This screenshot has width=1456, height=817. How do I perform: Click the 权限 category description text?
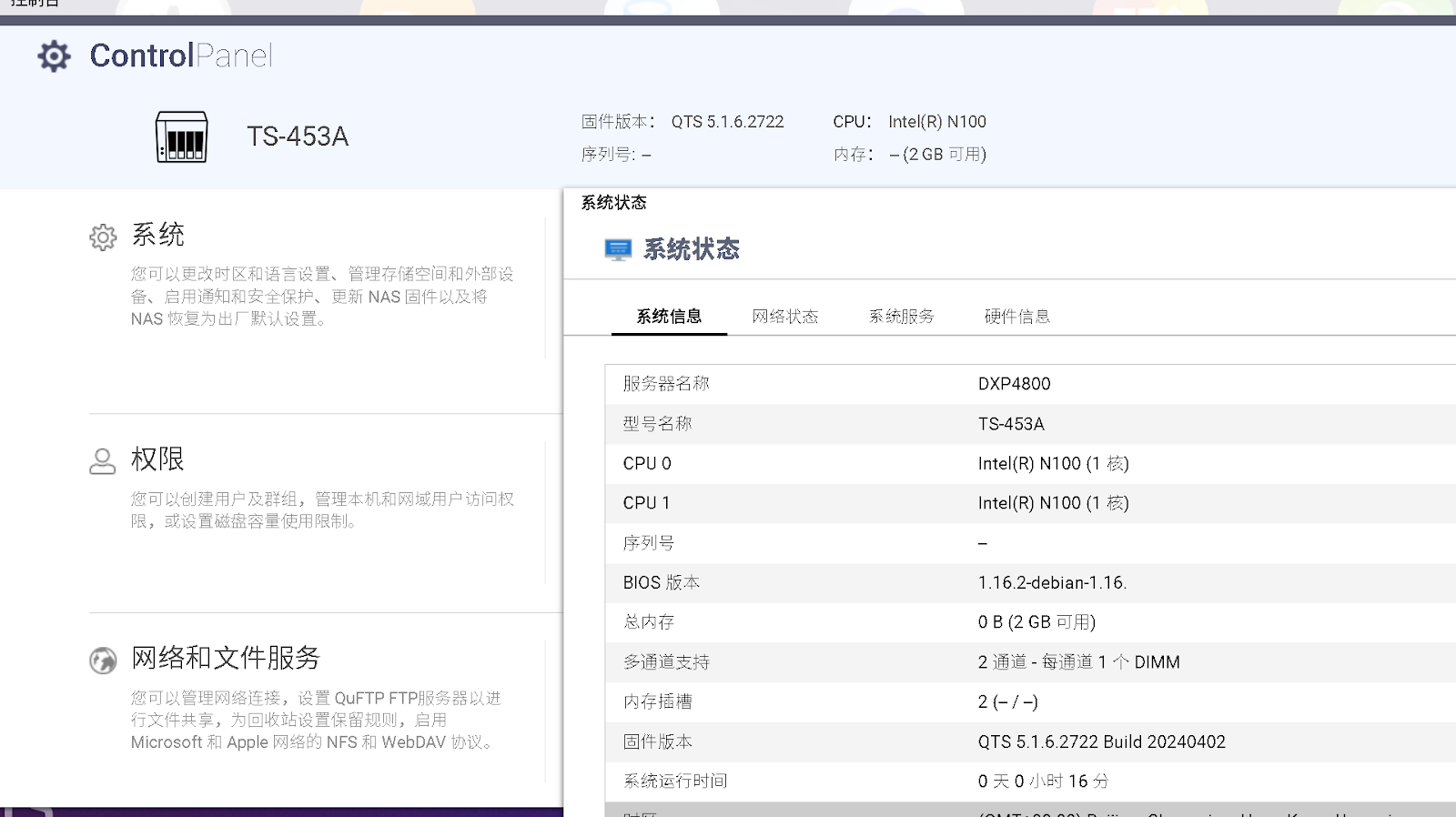[x=322, y=510]
